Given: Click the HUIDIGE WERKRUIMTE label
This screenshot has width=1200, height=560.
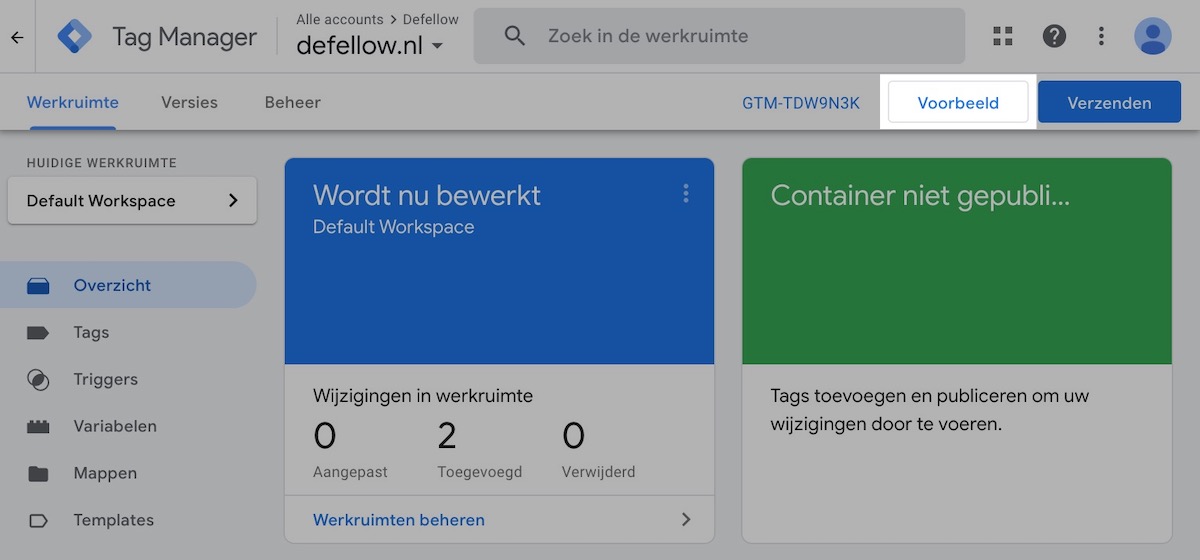Looking at the screenshot, I should point(102,162).
